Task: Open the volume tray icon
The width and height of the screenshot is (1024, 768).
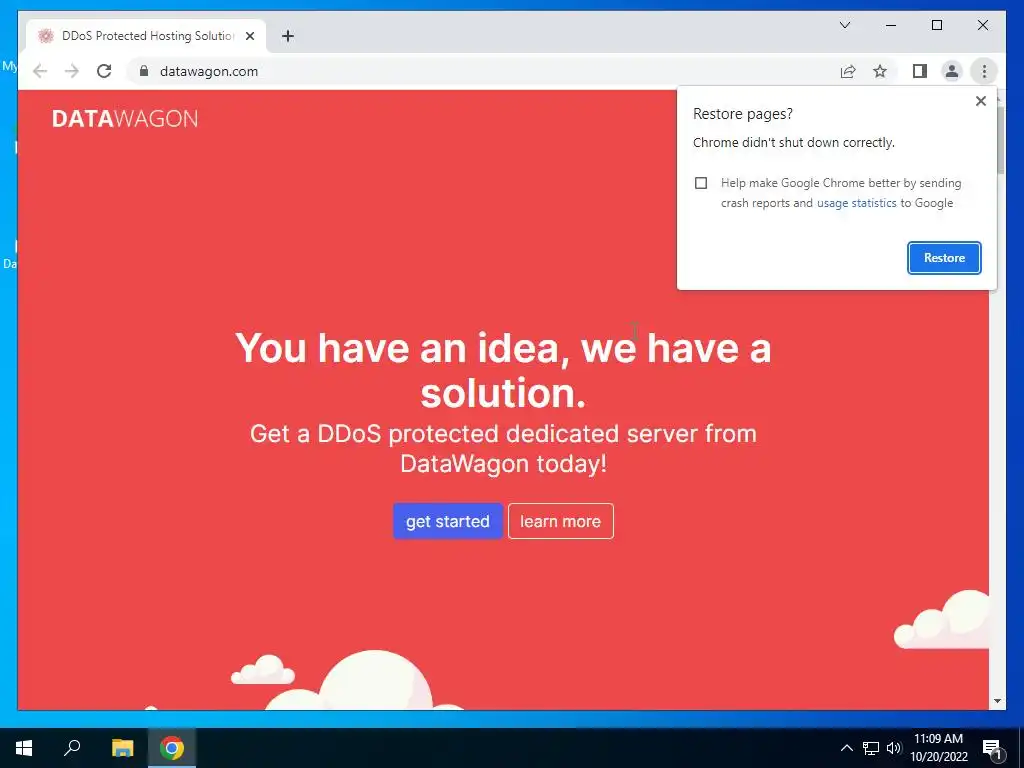Action: tap(894, 748)
